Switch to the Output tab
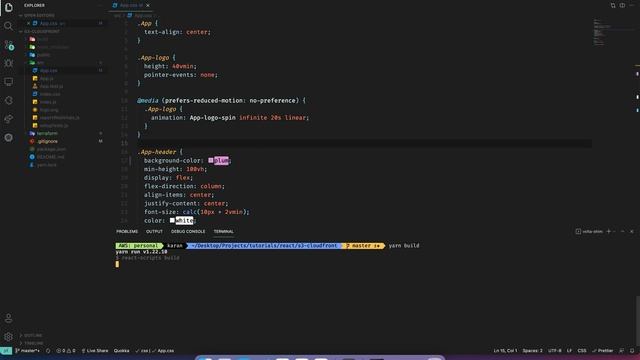640x360 pixels. point(154,231)
